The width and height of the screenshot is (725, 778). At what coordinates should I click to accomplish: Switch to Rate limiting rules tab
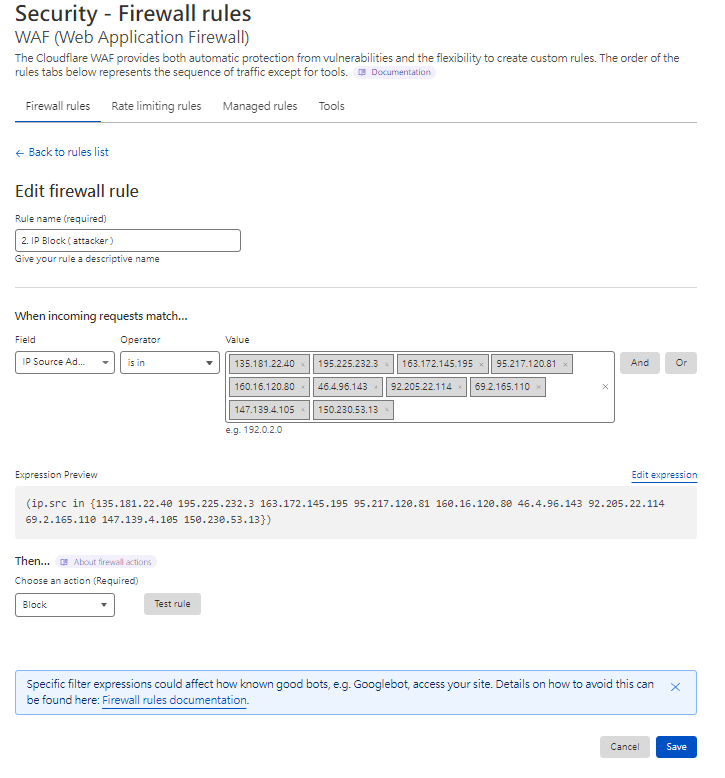click(x=156, y=106)
